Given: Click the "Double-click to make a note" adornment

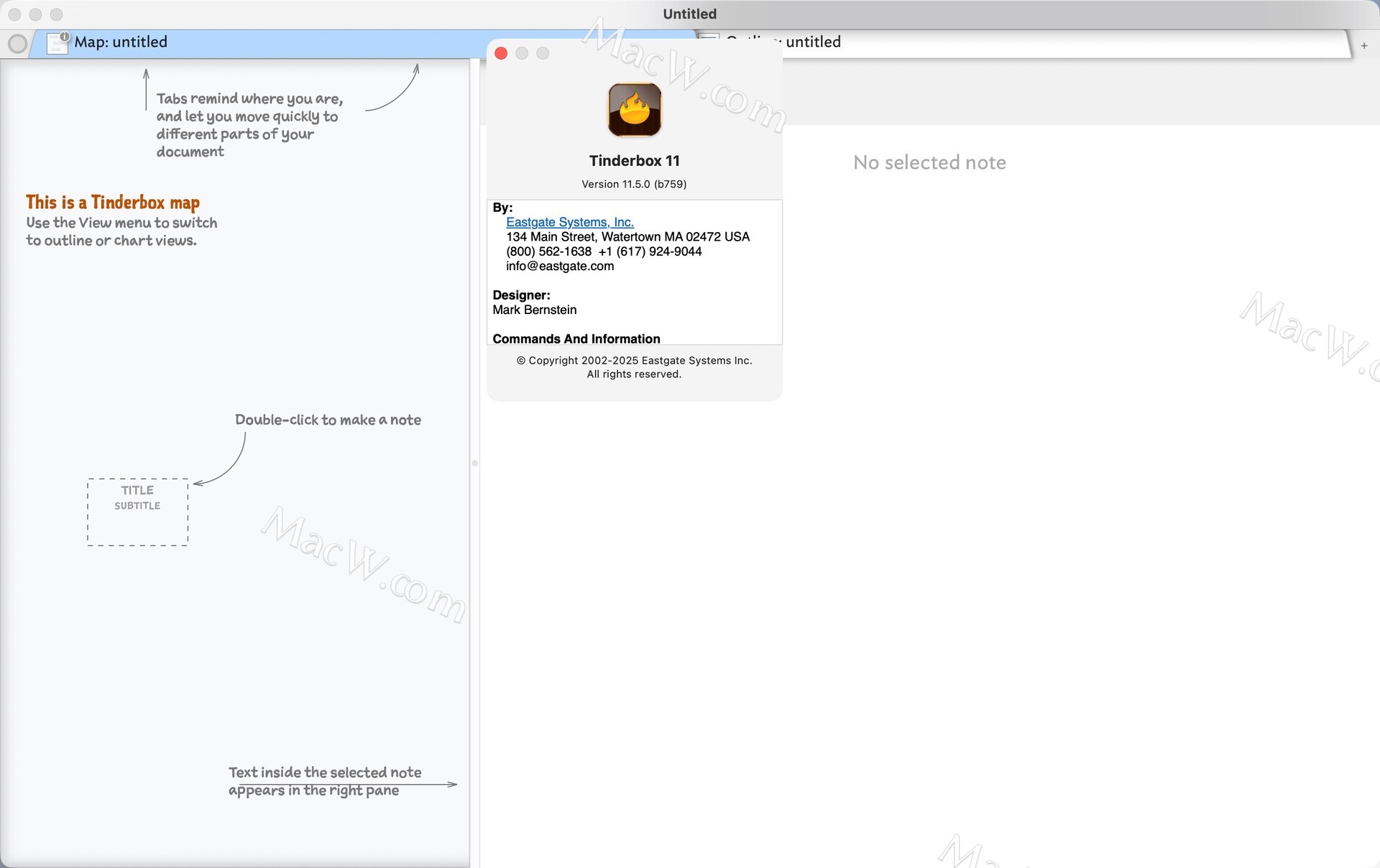Looking at the screenshot, I should click(328, 420).
